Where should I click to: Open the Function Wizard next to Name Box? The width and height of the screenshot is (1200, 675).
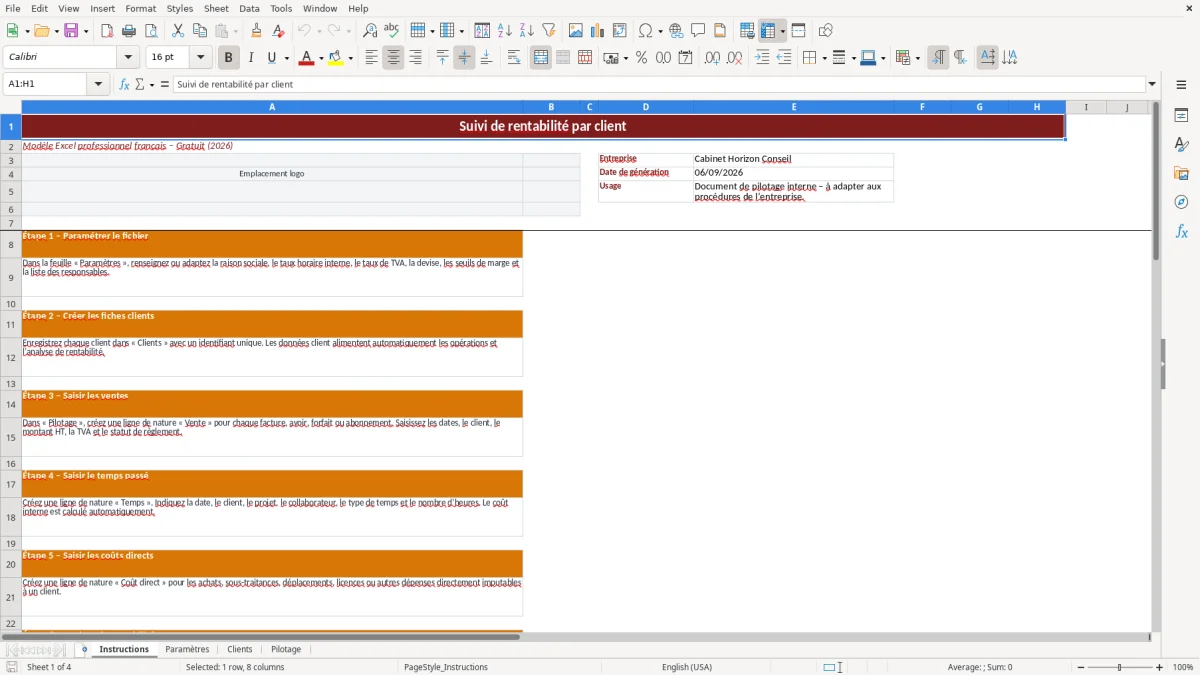[125, 85]
